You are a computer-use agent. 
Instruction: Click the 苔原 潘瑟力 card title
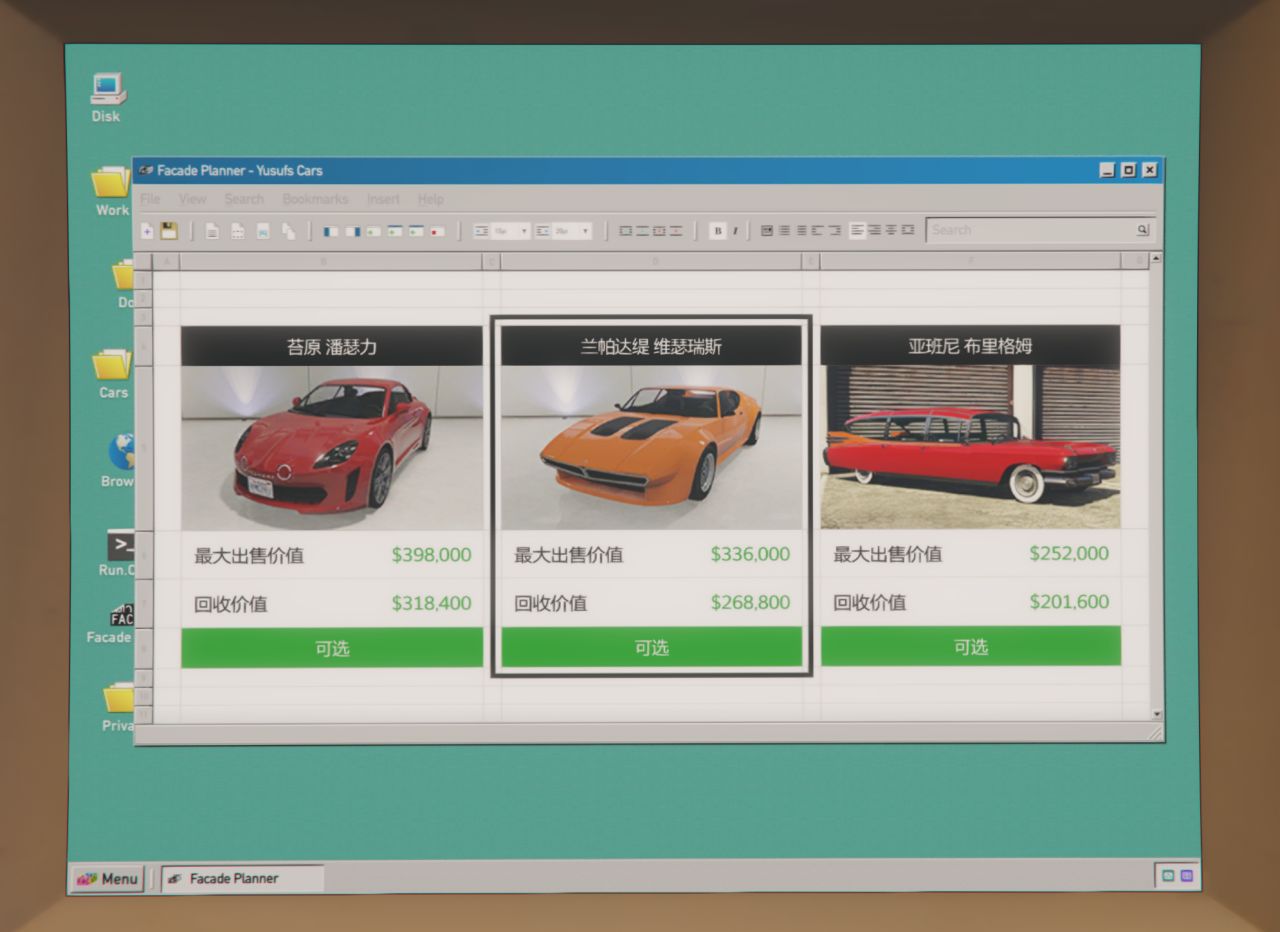[x=332, y=347]
